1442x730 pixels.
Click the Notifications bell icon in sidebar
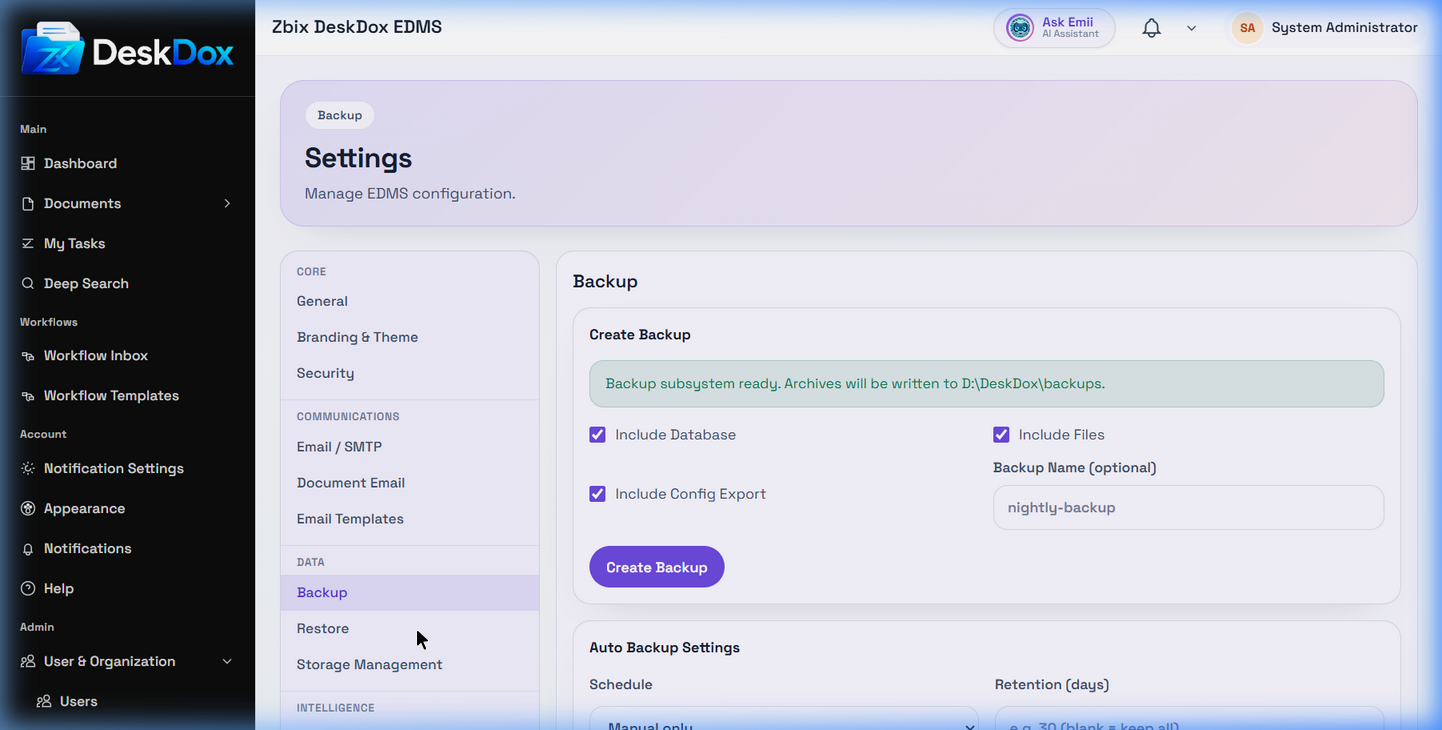[x=28, y=548]
